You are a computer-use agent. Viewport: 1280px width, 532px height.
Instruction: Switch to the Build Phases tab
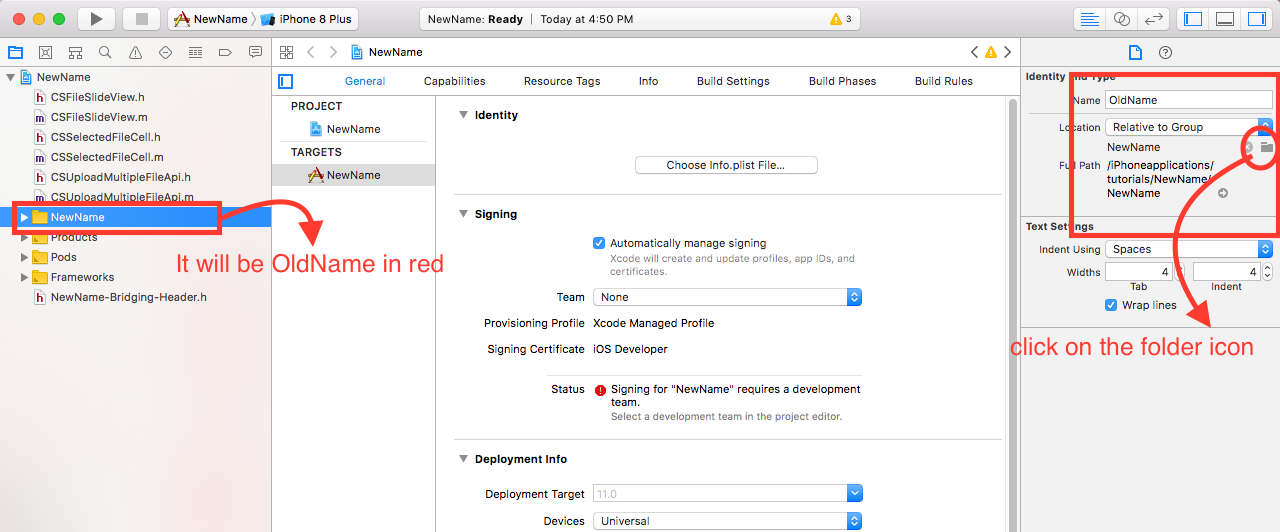(842, 81)
